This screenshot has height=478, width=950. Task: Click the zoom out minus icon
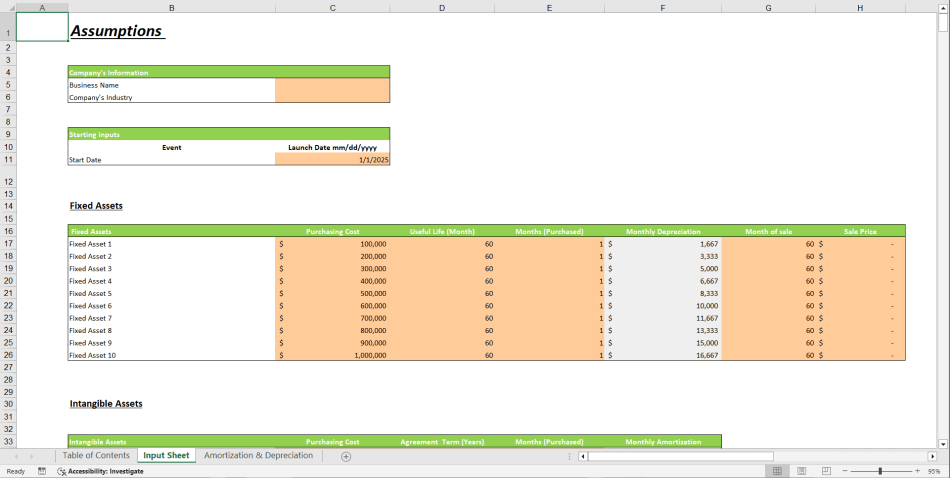tap(844, 471)
